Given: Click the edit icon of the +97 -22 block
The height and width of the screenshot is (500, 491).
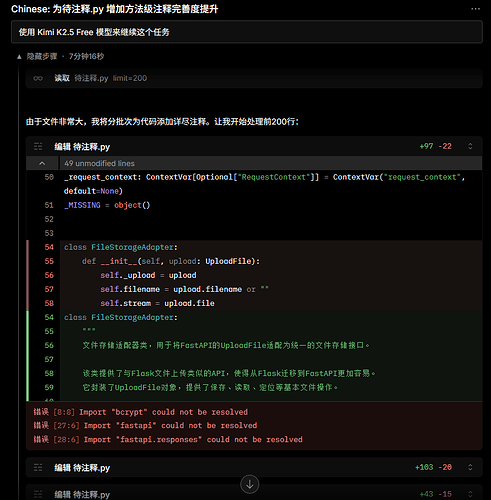Looking at the screenshot, I should [x=38, y=146].
